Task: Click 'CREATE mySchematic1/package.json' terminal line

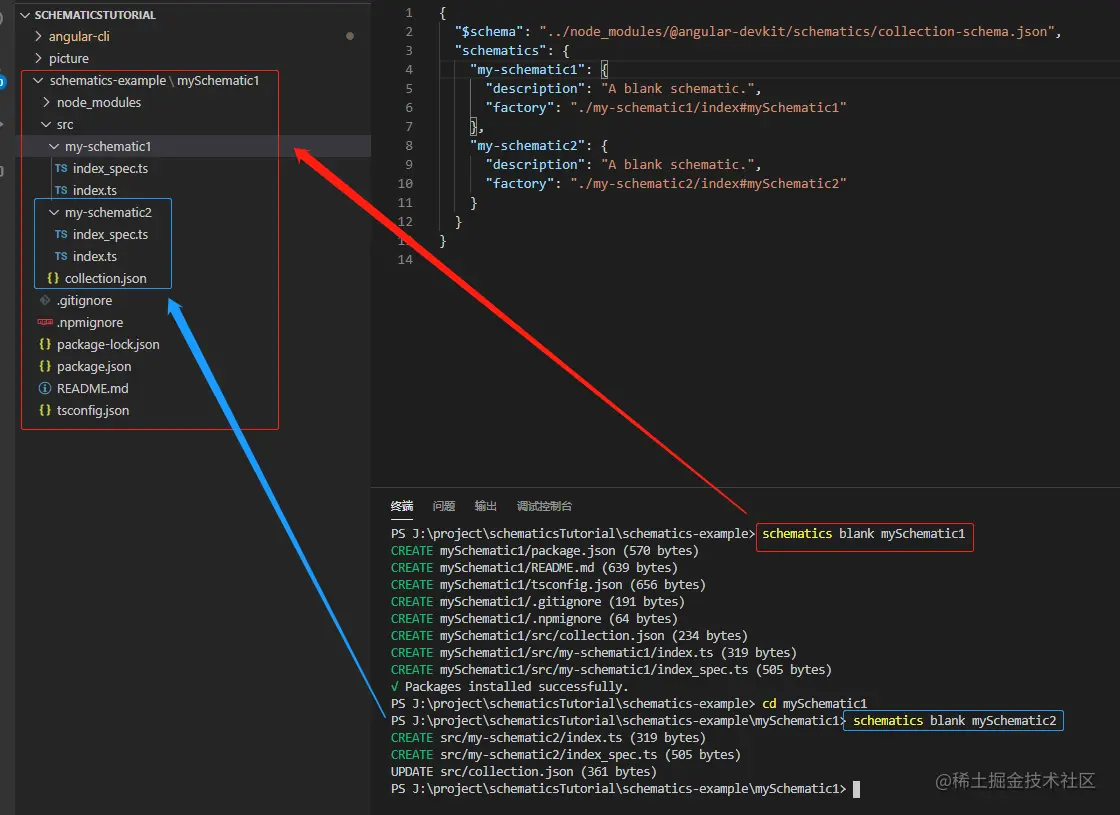Action: 544,551
